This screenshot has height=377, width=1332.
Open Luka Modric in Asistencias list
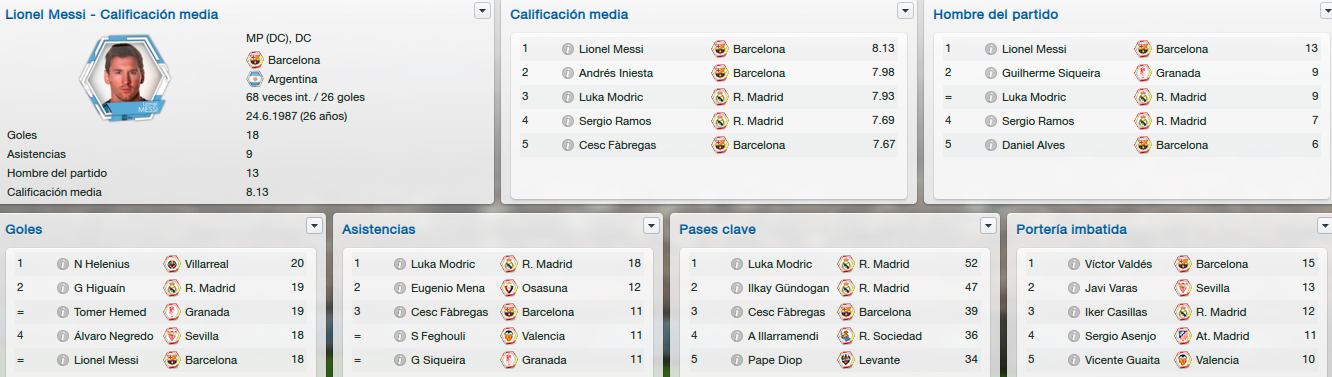[442, 264]
